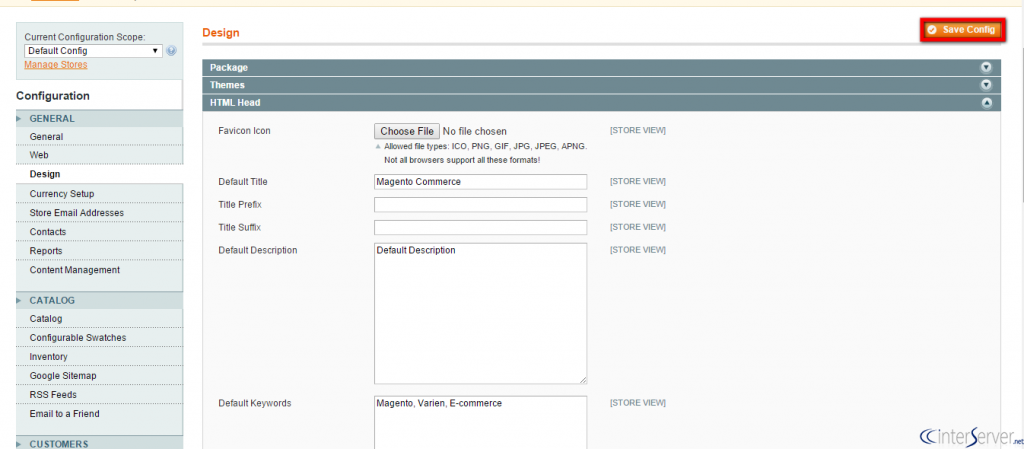Image resolution: width=1024 pixels, height=449 pixels.
Task: Expand the Themes section arrow icon
Action: (x=986, y=85)
